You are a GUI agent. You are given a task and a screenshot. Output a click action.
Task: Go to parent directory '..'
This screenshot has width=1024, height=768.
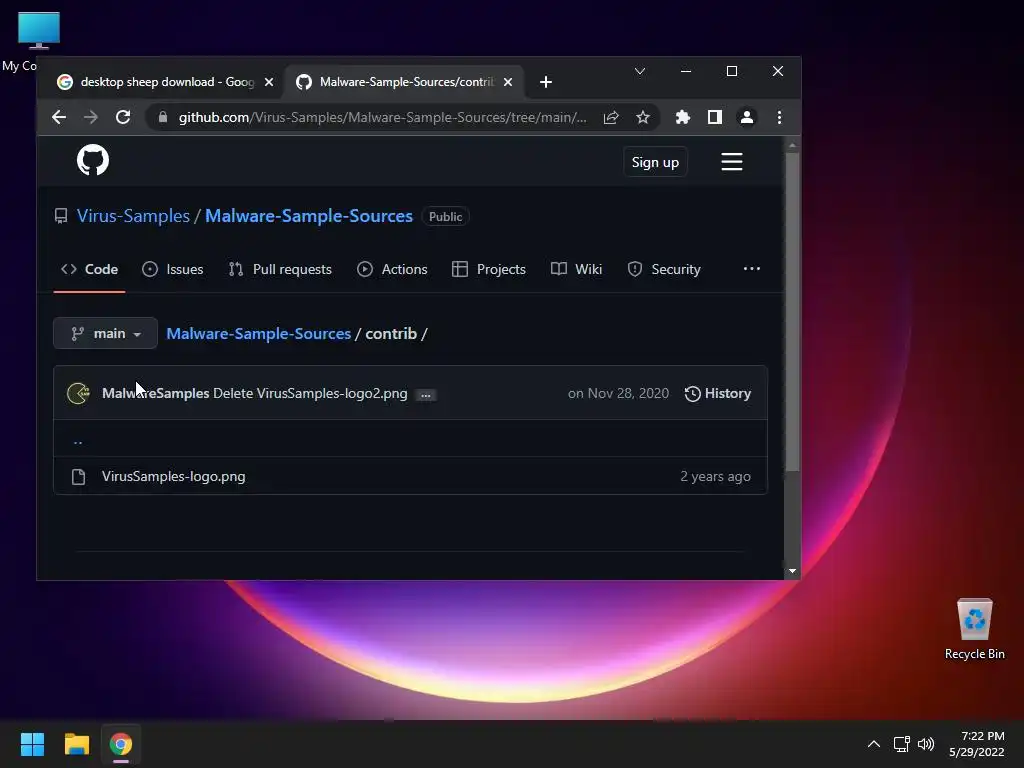click(78, 441)
